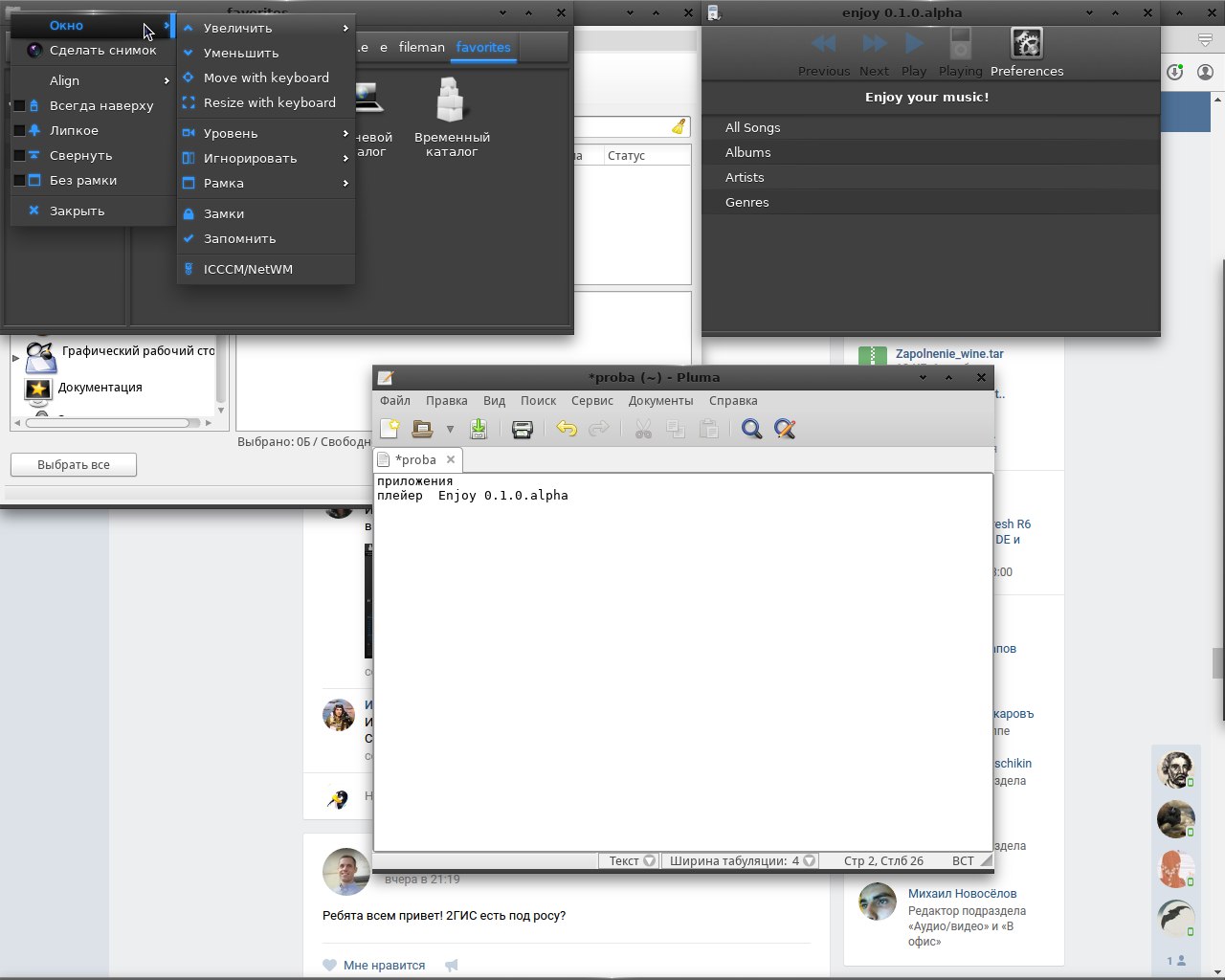Open the Ширина табуляции dropdown
Screen dimensions: 1225x980
(742, 860)
